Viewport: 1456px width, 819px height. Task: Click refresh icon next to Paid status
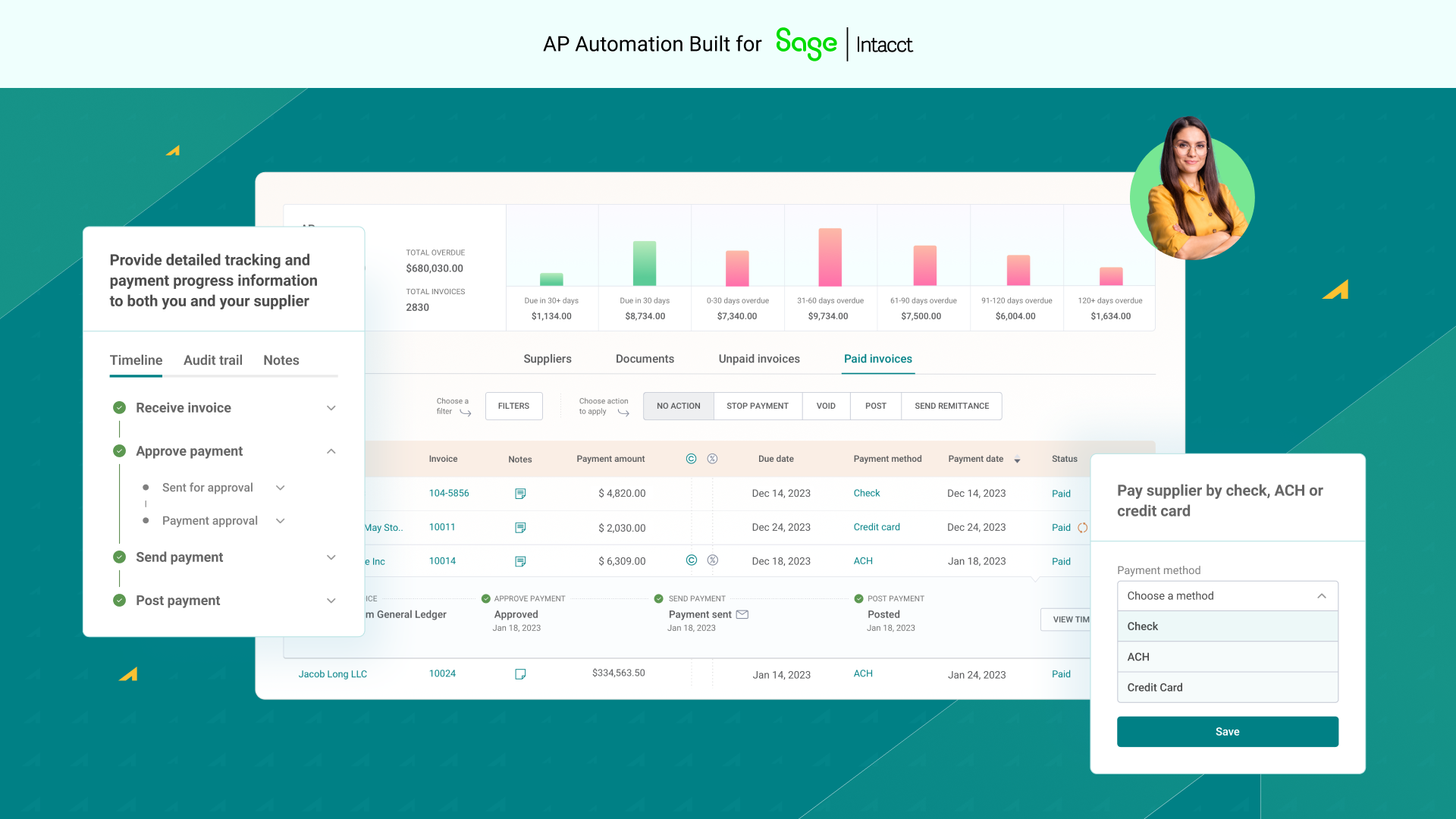click(1083, 528)
